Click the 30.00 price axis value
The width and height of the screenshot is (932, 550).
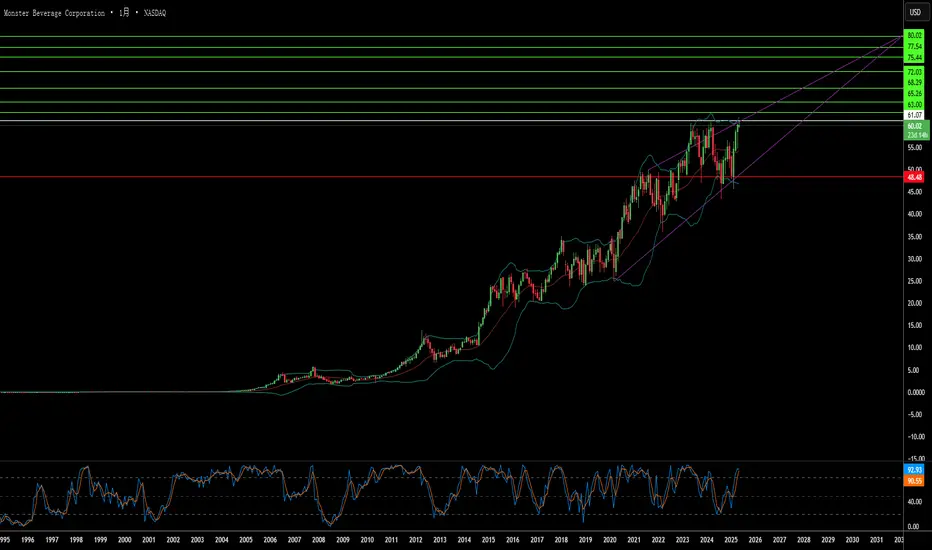point(915,259)
